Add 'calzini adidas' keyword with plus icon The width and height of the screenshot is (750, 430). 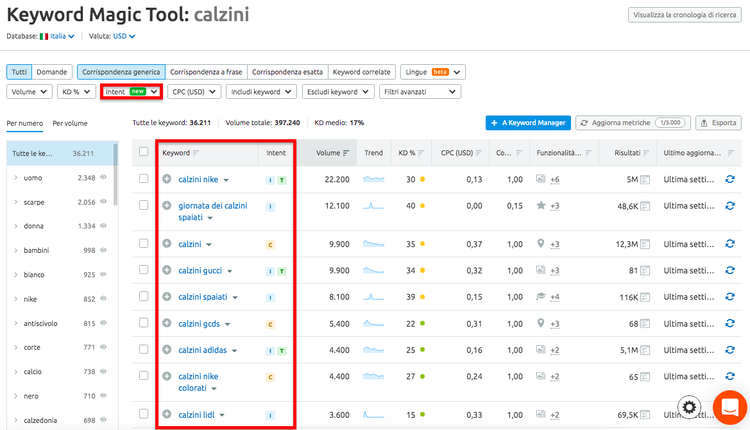pyautogui.click(x=166, y=350)
